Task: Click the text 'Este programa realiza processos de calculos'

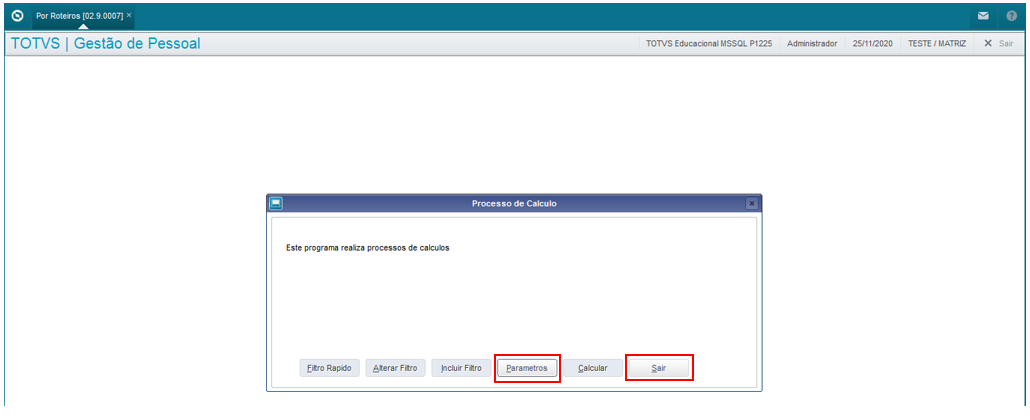Action: (368, 248)
